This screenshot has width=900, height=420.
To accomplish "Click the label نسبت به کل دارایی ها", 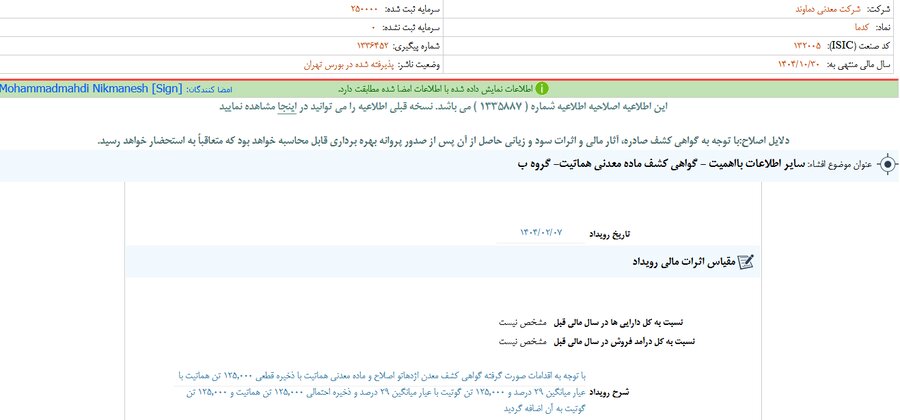I will pyautogui.click(x=618, y=322).
